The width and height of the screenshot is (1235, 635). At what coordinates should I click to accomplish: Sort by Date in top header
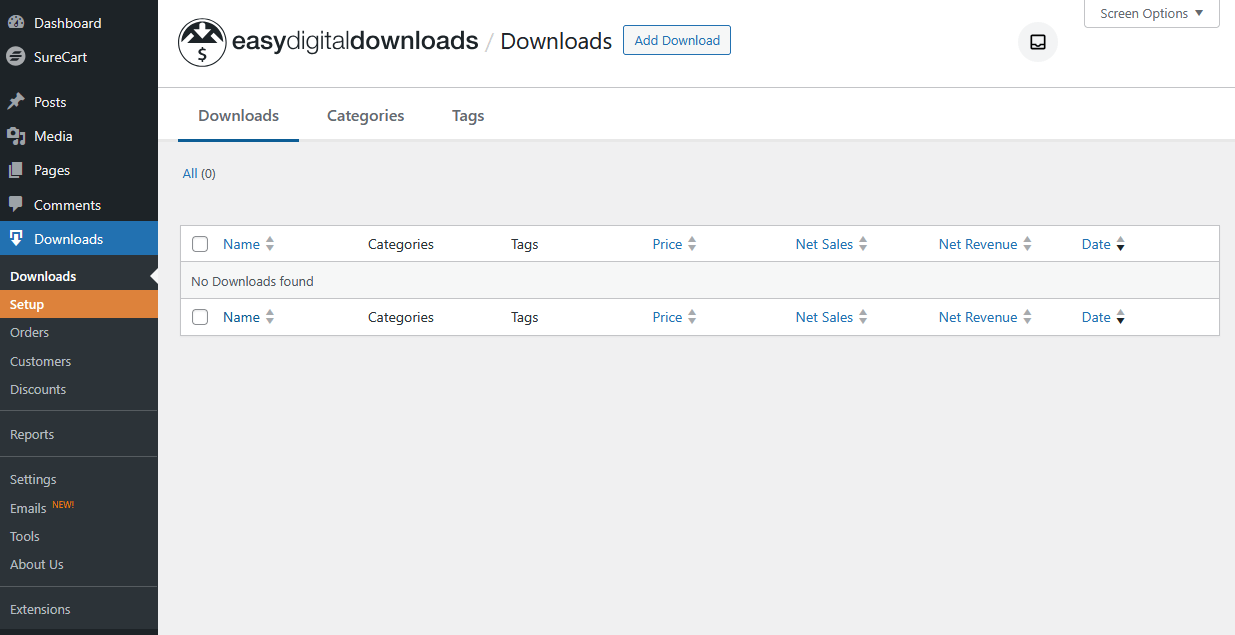tap(1096, 244)
